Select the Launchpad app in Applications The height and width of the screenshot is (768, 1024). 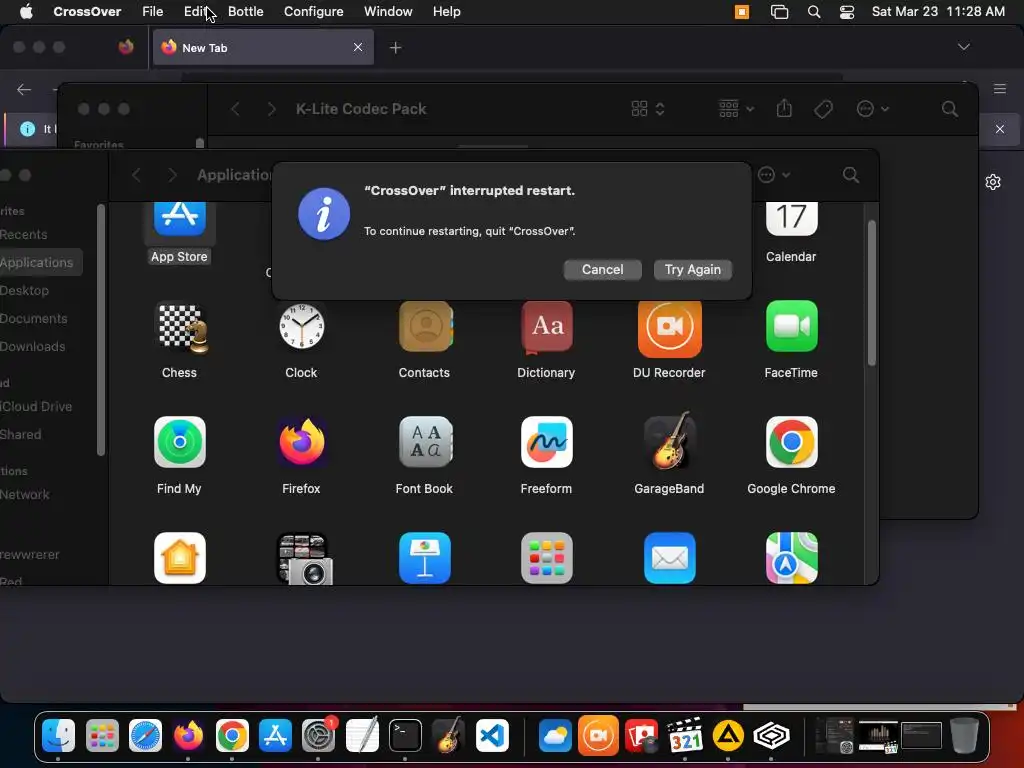547,558
